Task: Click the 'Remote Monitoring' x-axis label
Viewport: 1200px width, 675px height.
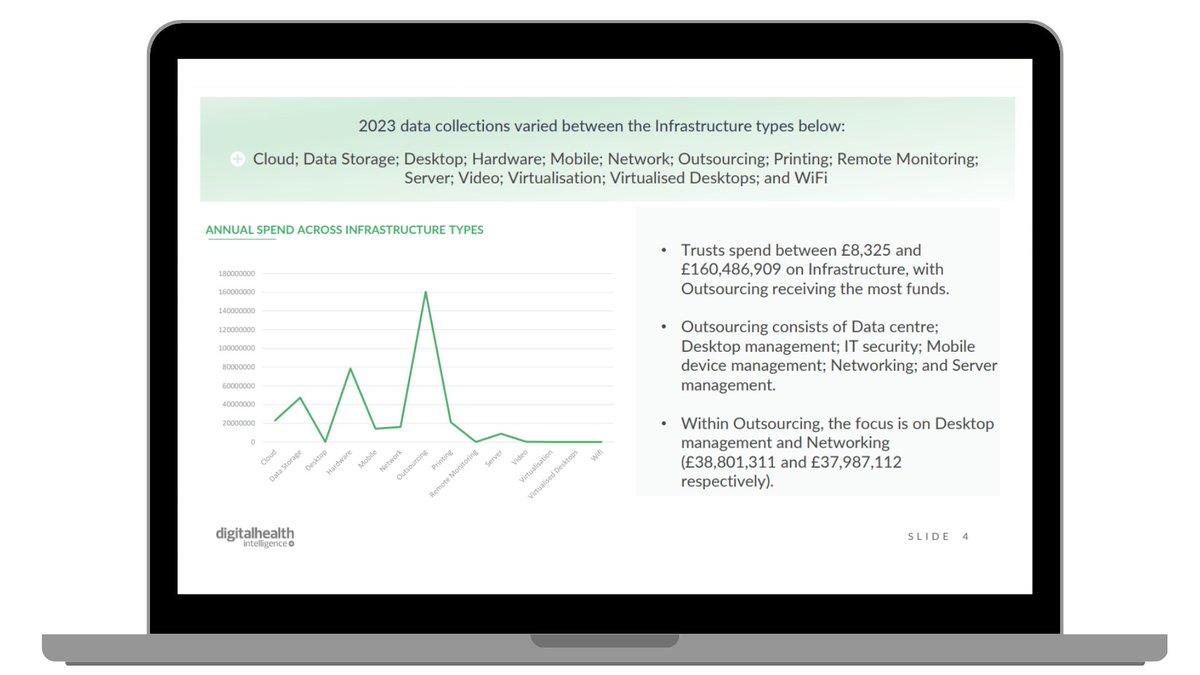Action: (x=455, y=472)
